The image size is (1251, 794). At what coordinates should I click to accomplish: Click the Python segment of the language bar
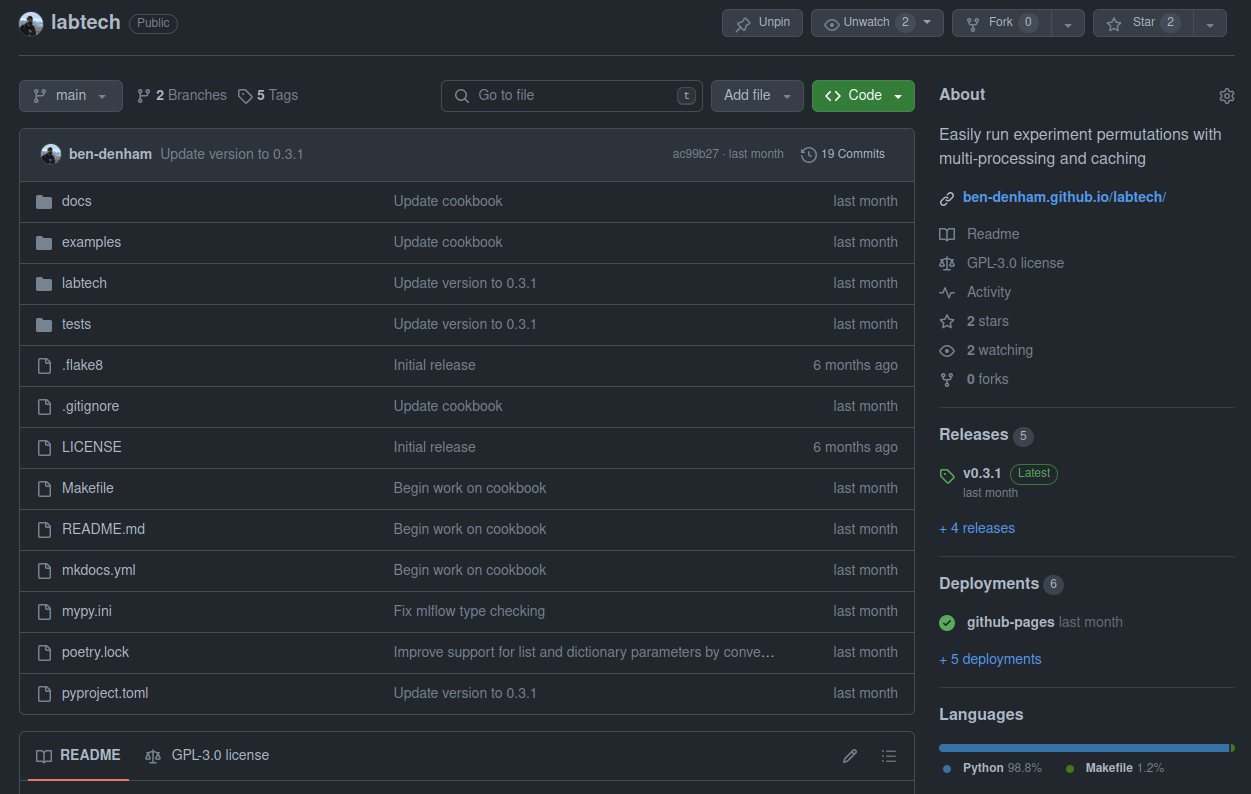coord(1083,748)
